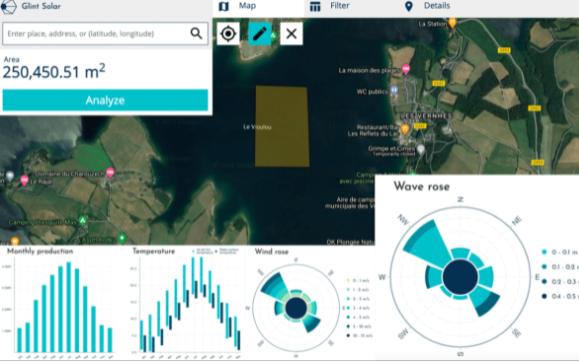Select the pencil draw area tool
579x362 pixels.
pyautogui.click(x=260, y=34)
